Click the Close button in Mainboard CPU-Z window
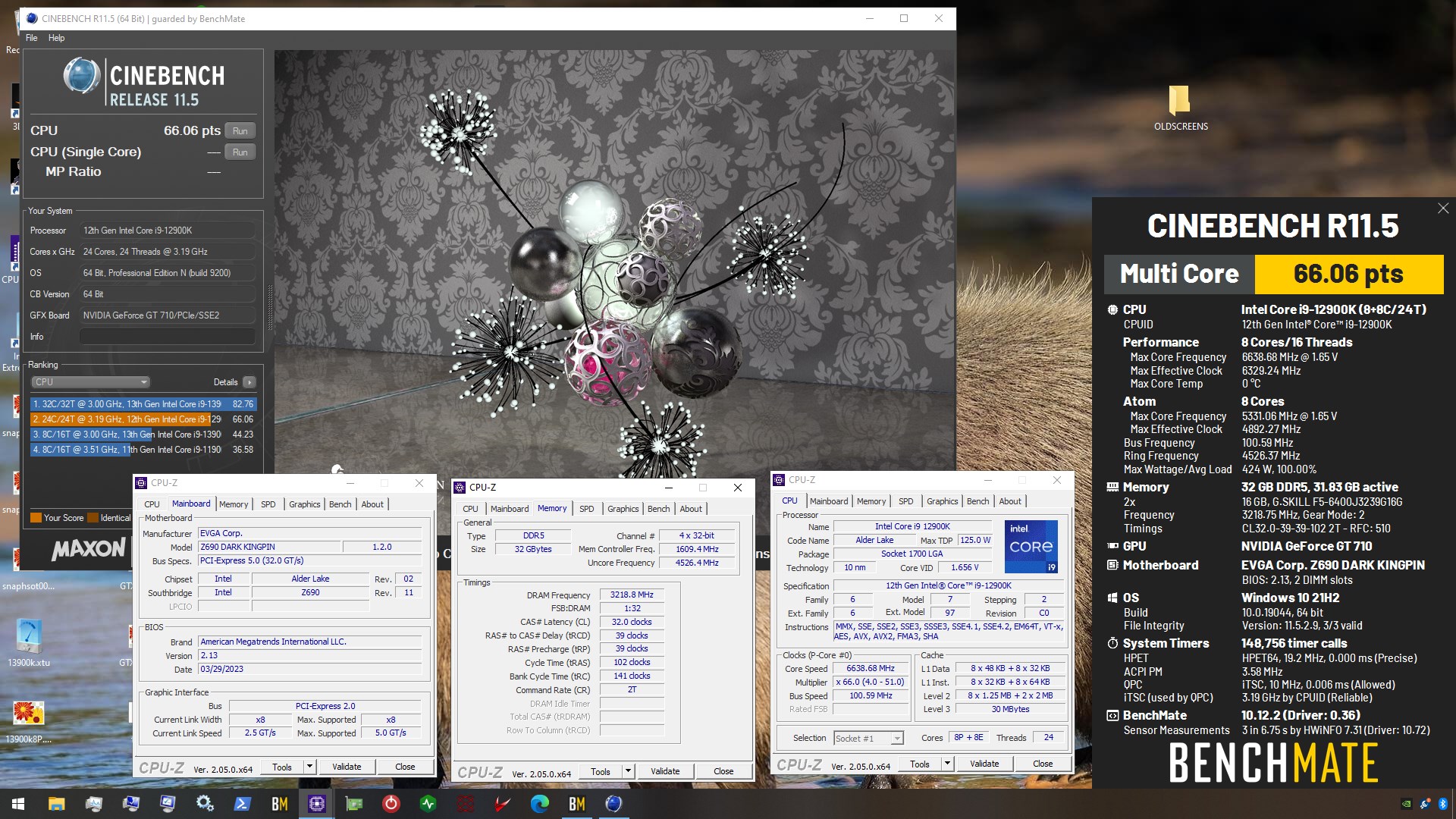 [405, 767]
